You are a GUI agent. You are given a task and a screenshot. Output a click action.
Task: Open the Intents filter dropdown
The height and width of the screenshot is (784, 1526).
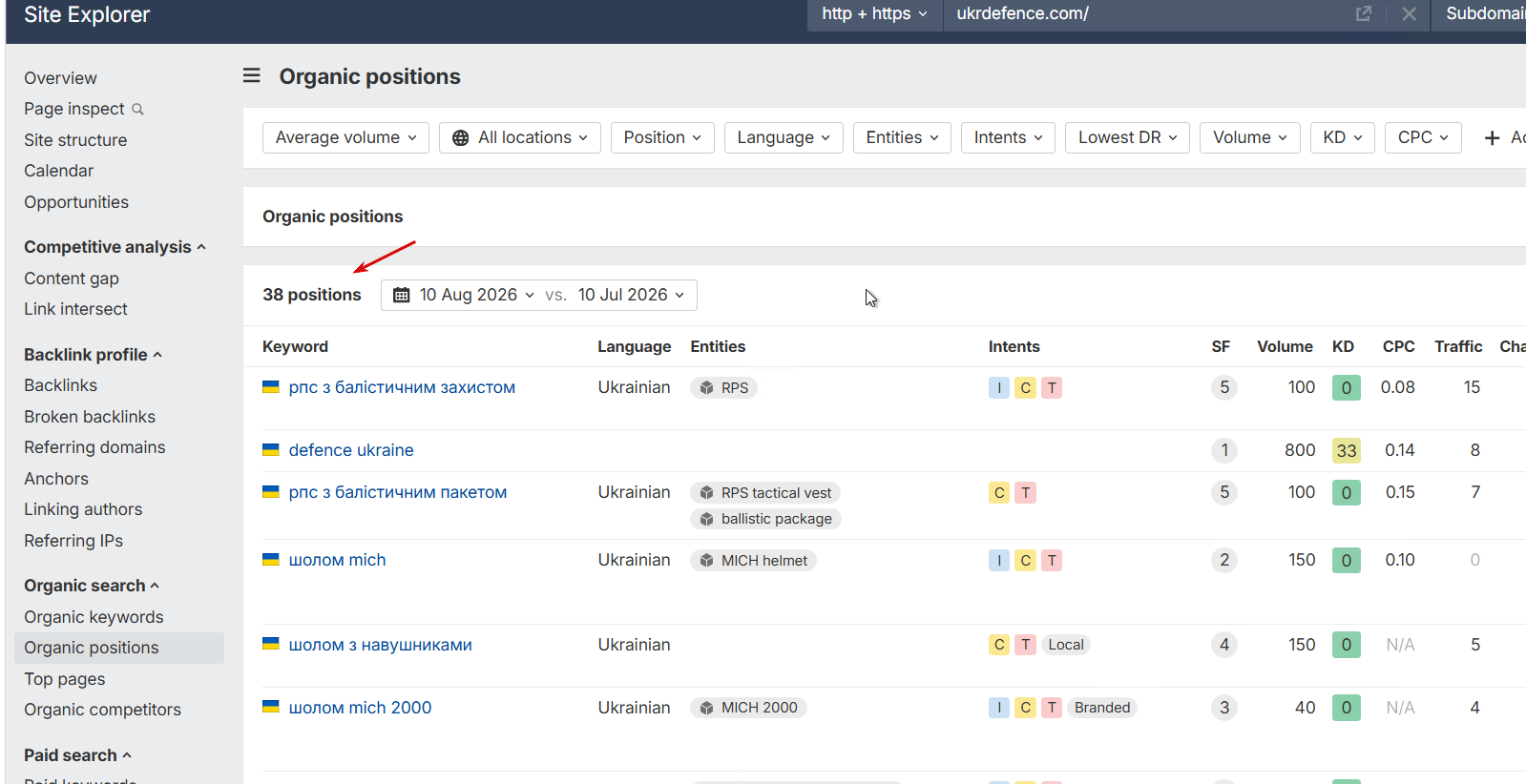(x=1009, y=138)
